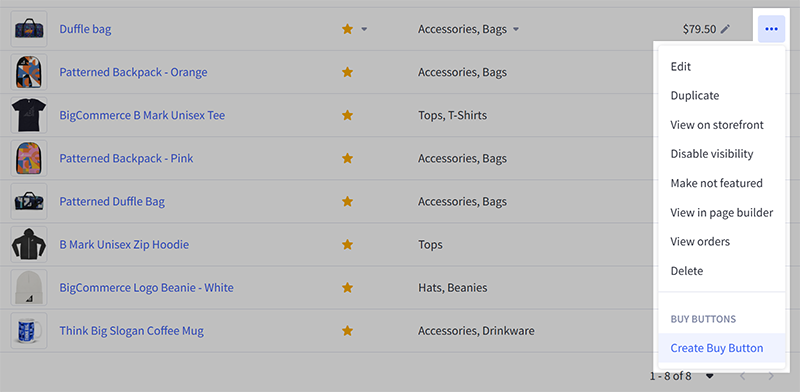Click the featured star for B Mark Unisex Zip Hoodie

click(x=347, y=244)
